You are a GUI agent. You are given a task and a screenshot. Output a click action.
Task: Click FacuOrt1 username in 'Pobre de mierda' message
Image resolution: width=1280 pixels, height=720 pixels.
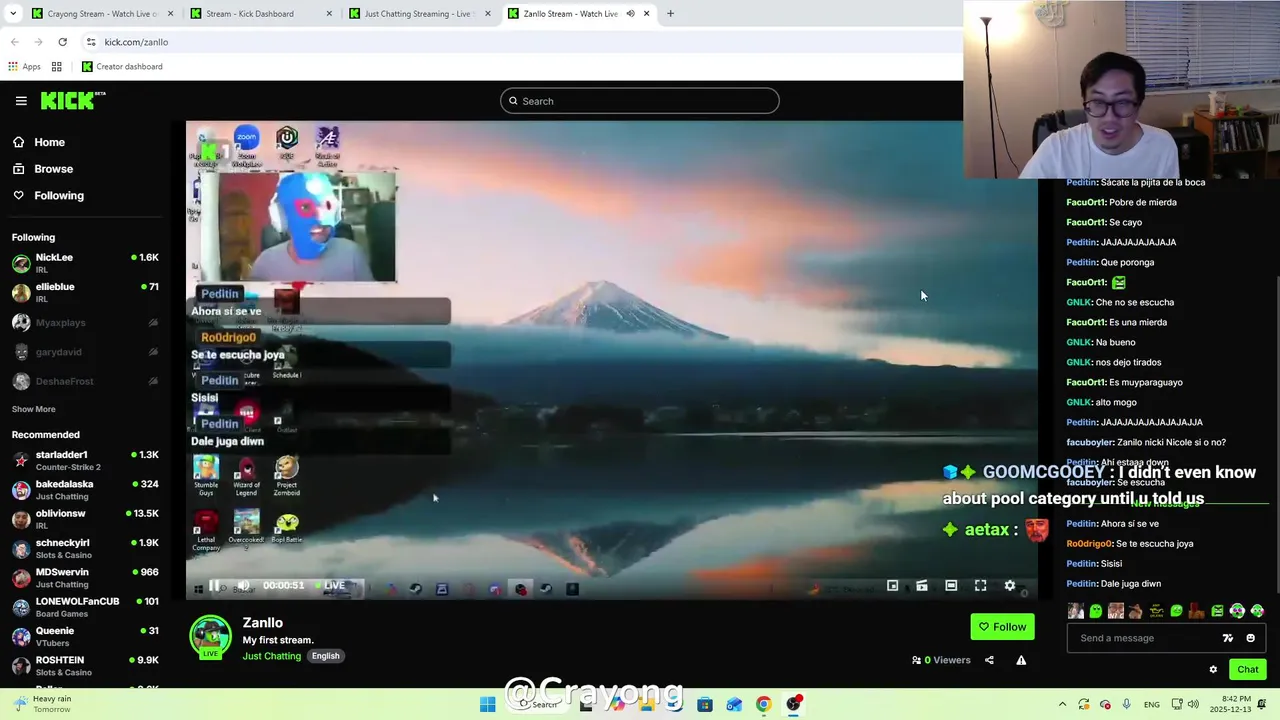[1085, 202]
